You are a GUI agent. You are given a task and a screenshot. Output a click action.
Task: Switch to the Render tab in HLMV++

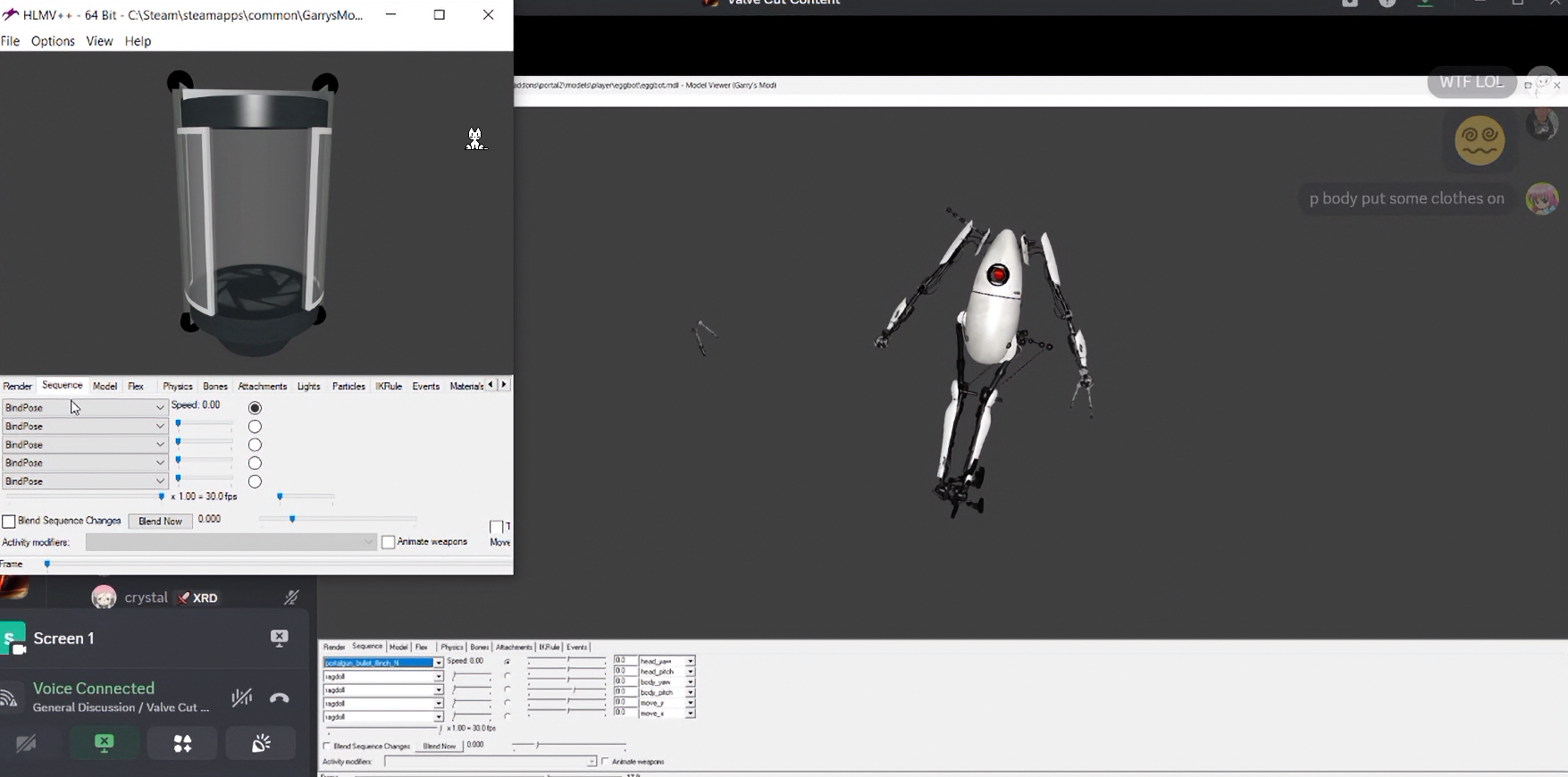18,387
